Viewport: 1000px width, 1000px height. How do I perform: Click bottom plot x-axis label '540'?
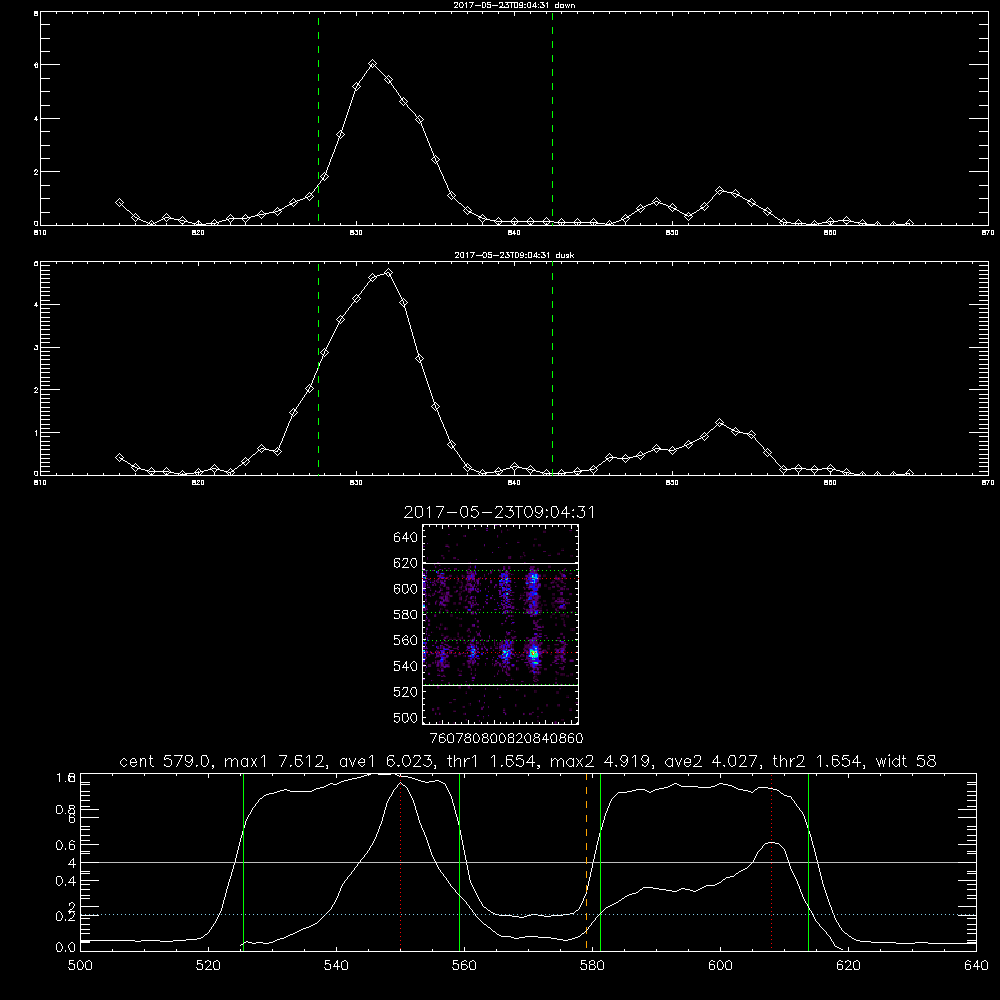(x=336, y=966)
